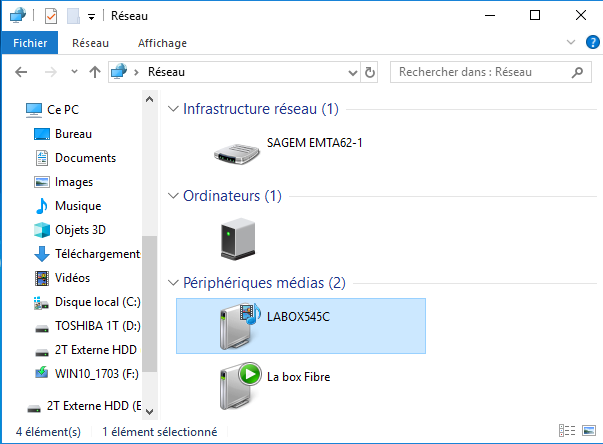Select the unnamed computer icon under Ordinateurs
Image resolution: width=603 pixels, height=444 pixels.
238,237
